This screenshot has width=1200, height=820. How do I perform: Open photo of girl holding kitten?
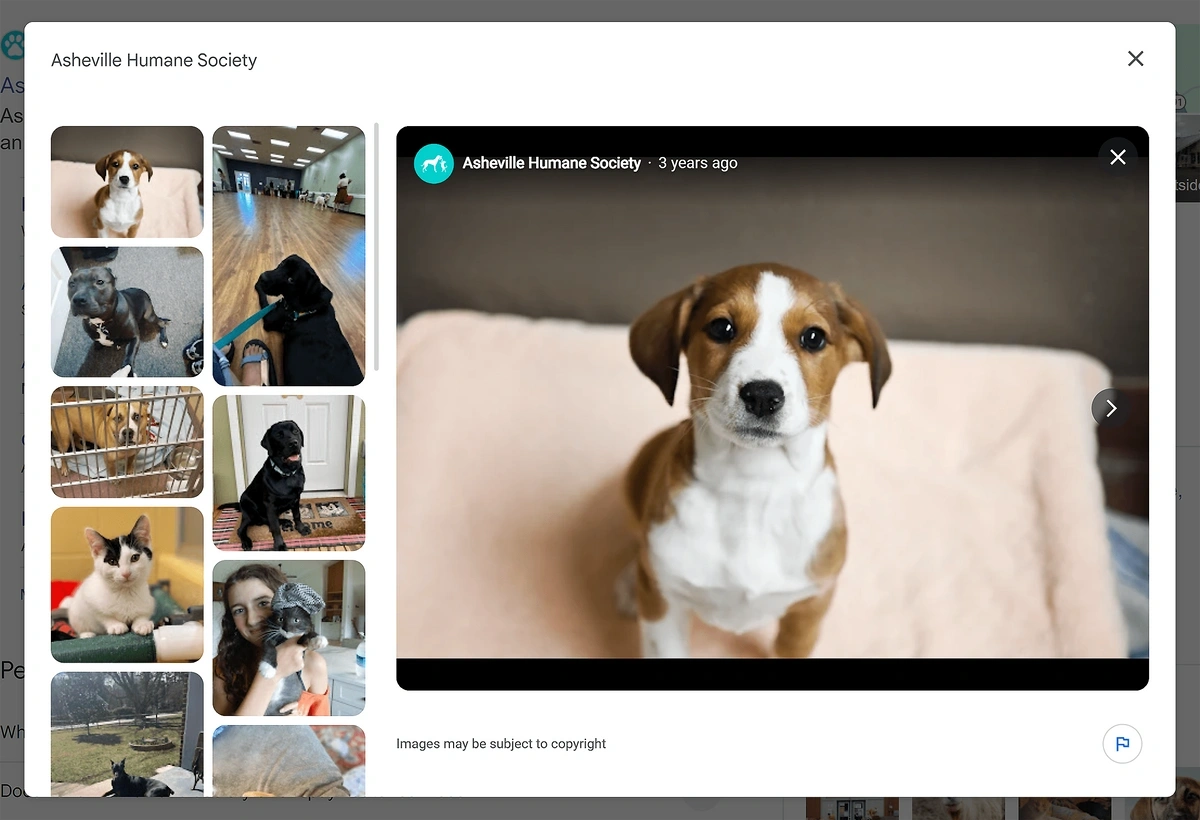(x=289, y=638)
